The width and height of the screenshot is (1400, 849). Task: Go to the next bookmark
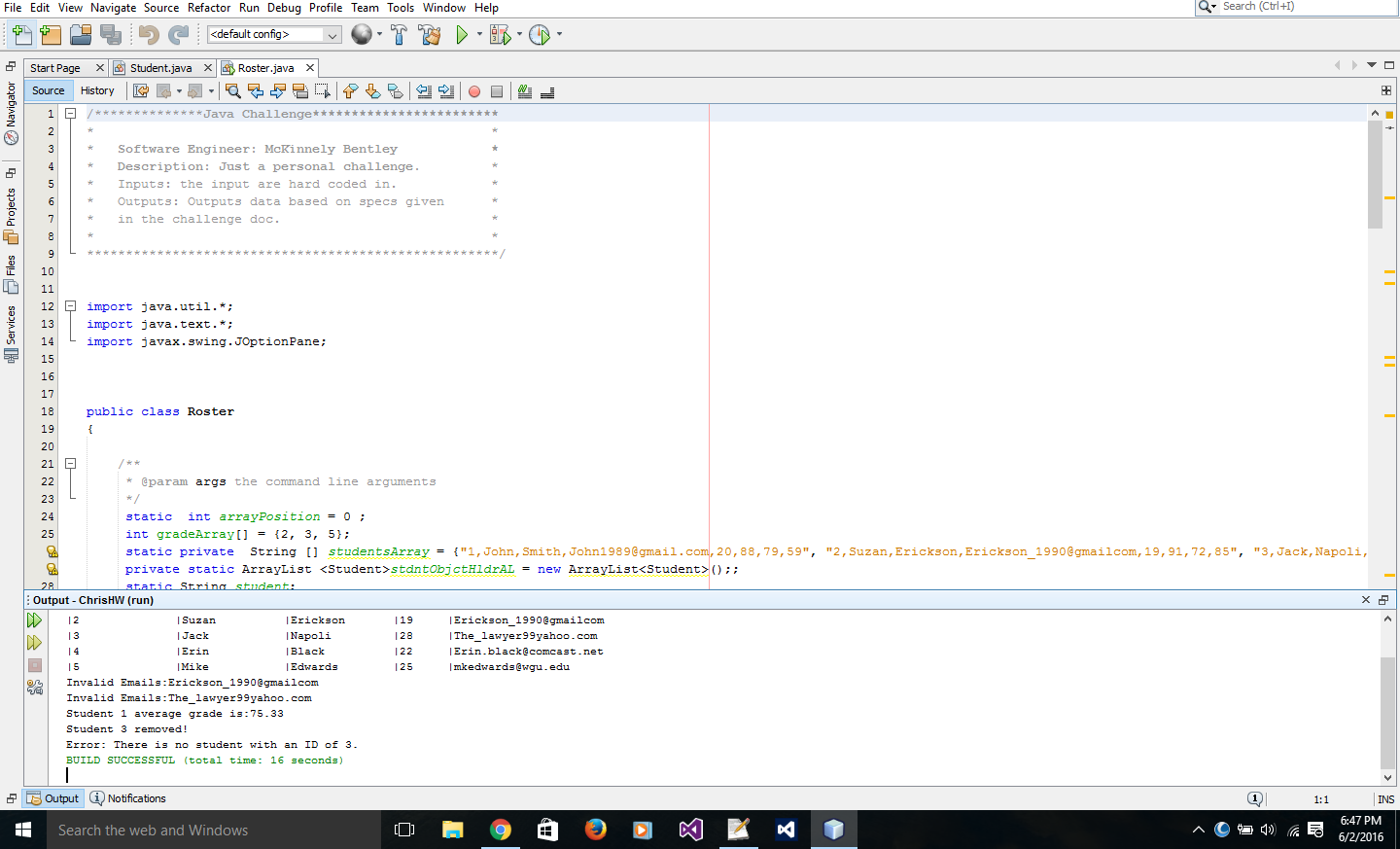(373, 91)
